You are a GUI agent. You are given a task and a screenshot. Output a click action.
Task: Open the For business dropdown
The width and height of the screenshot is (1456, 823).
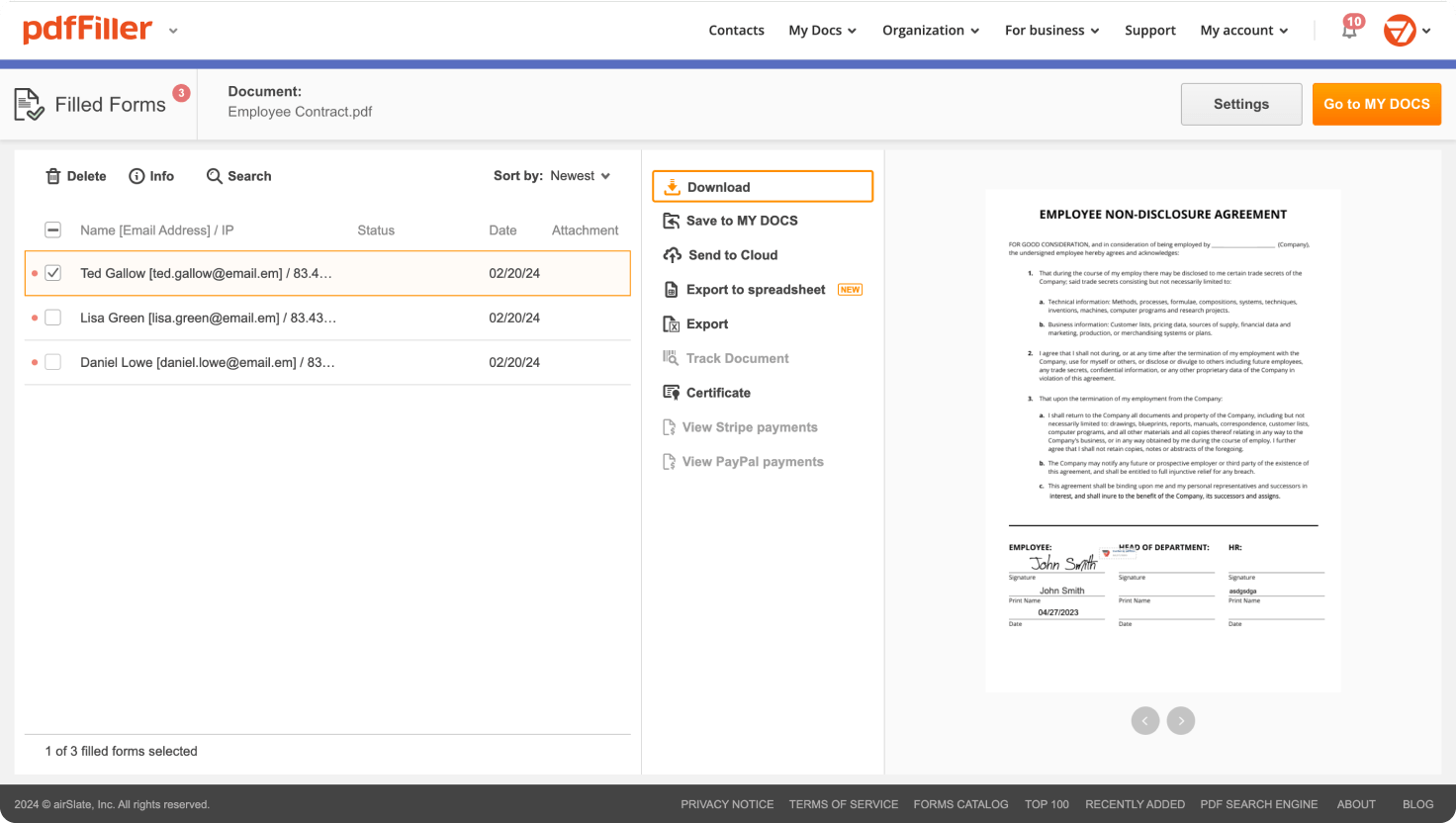(1050, 31)
